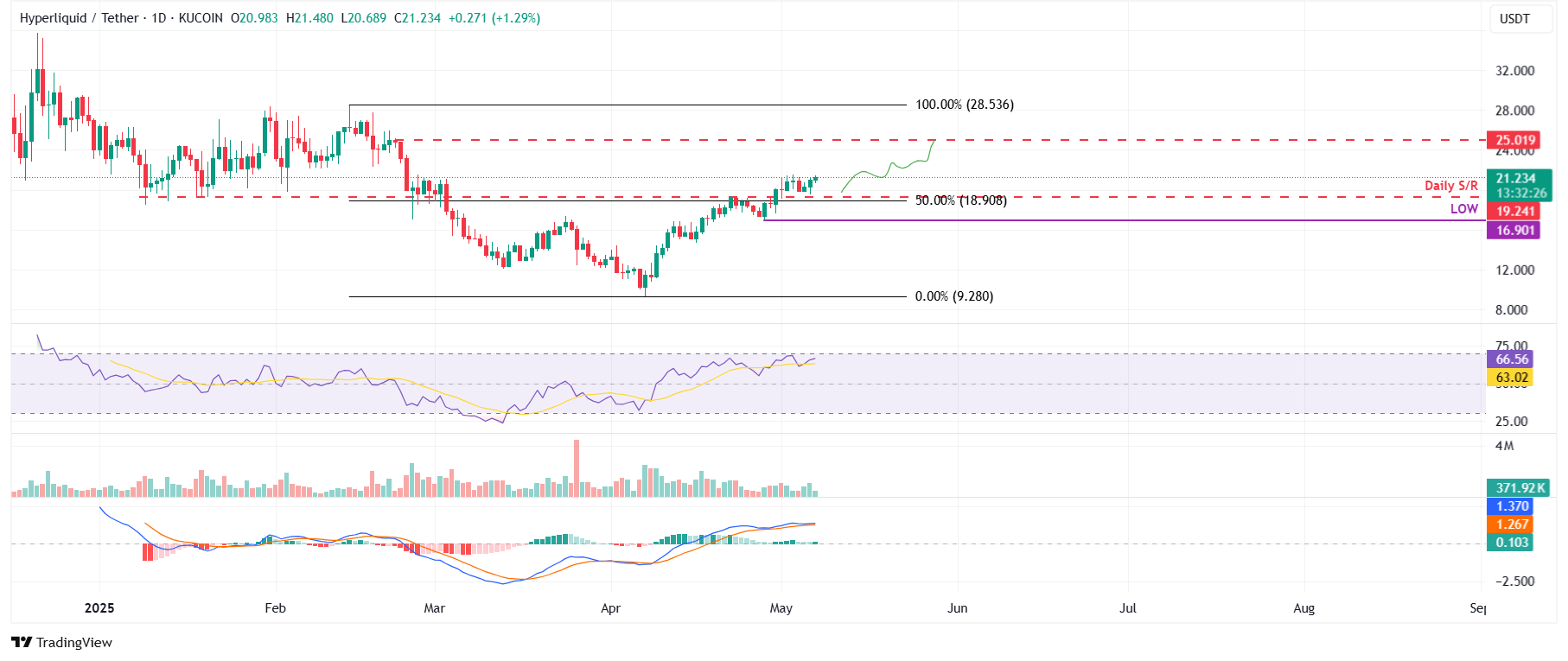Select the orange 1.267 signal label
This screenshot has width=1568, height=661.
coord(1512,524)
